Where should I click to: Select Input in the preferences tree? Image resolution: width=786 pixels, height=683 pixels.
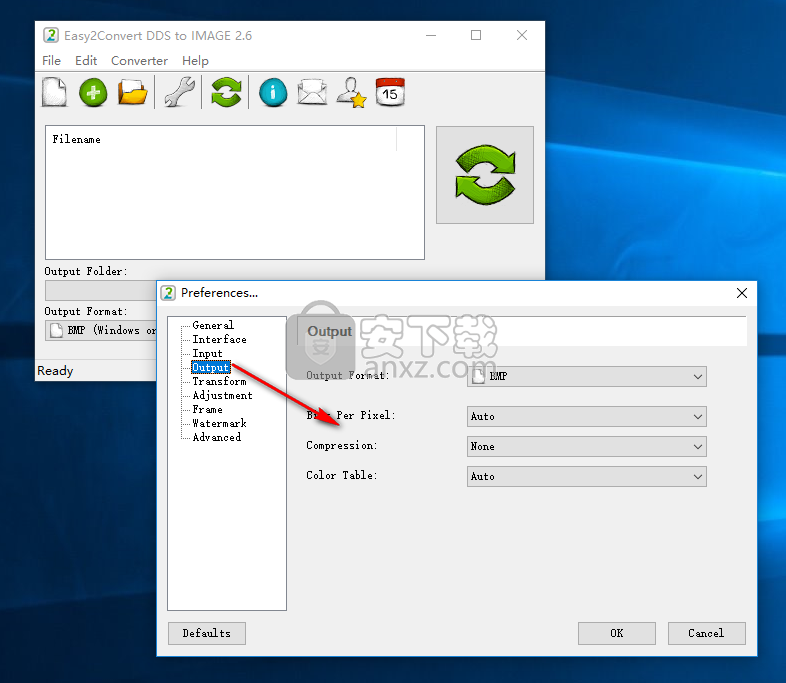tap(207, 353)
